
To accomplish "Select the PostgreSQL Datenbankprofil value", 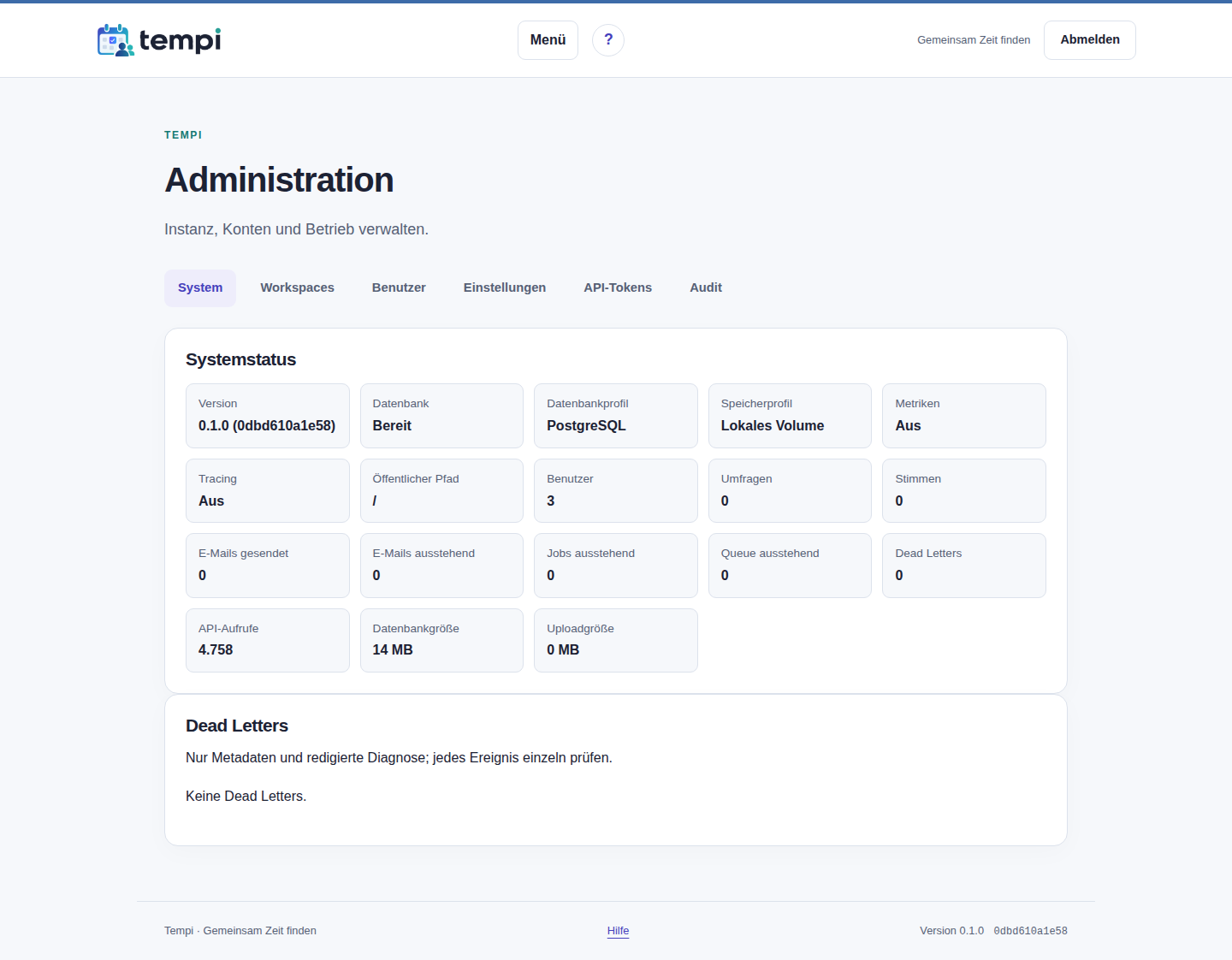I will click(x=586, y=426).
